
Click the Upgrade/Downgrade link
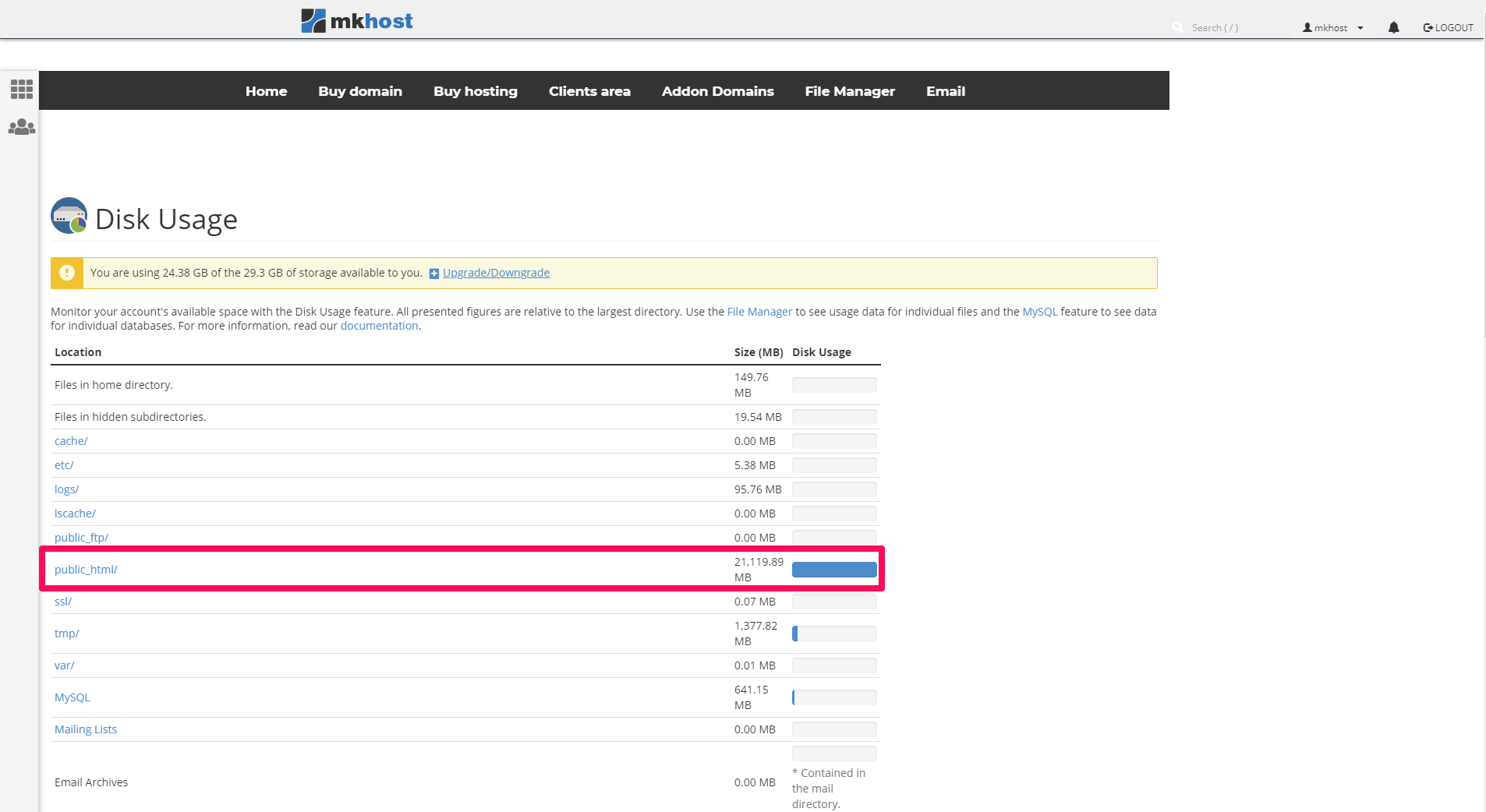[x=496, y=273]
